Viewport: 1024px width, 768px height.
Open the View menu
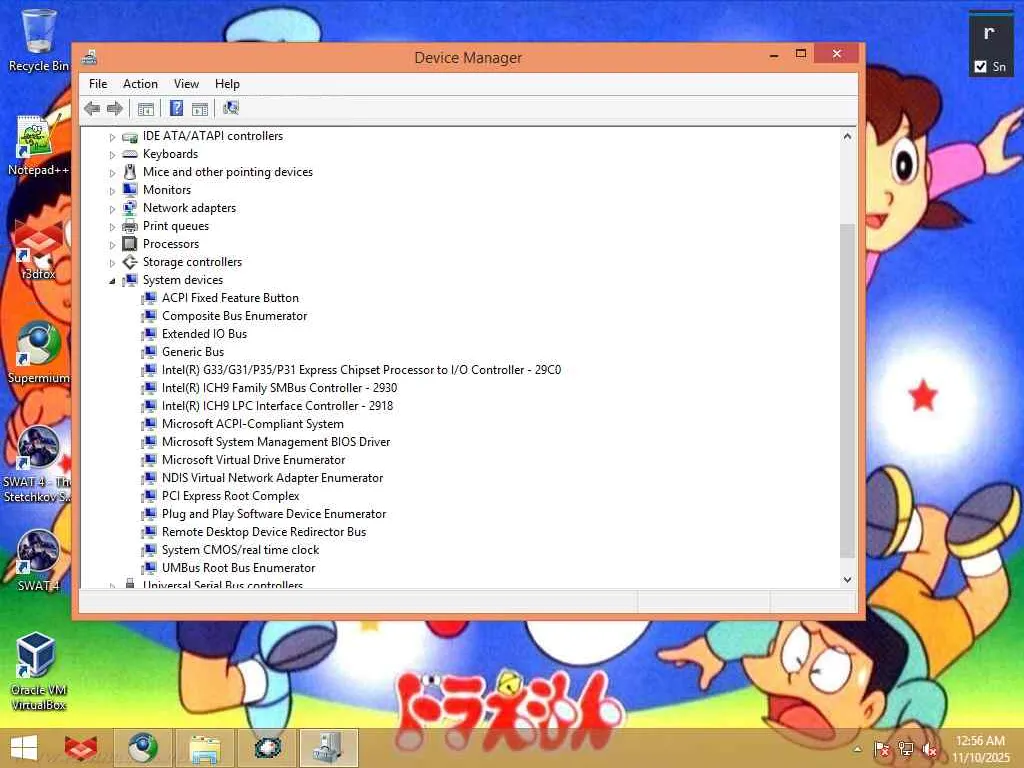pyautogui.click(x=186, y=84)
